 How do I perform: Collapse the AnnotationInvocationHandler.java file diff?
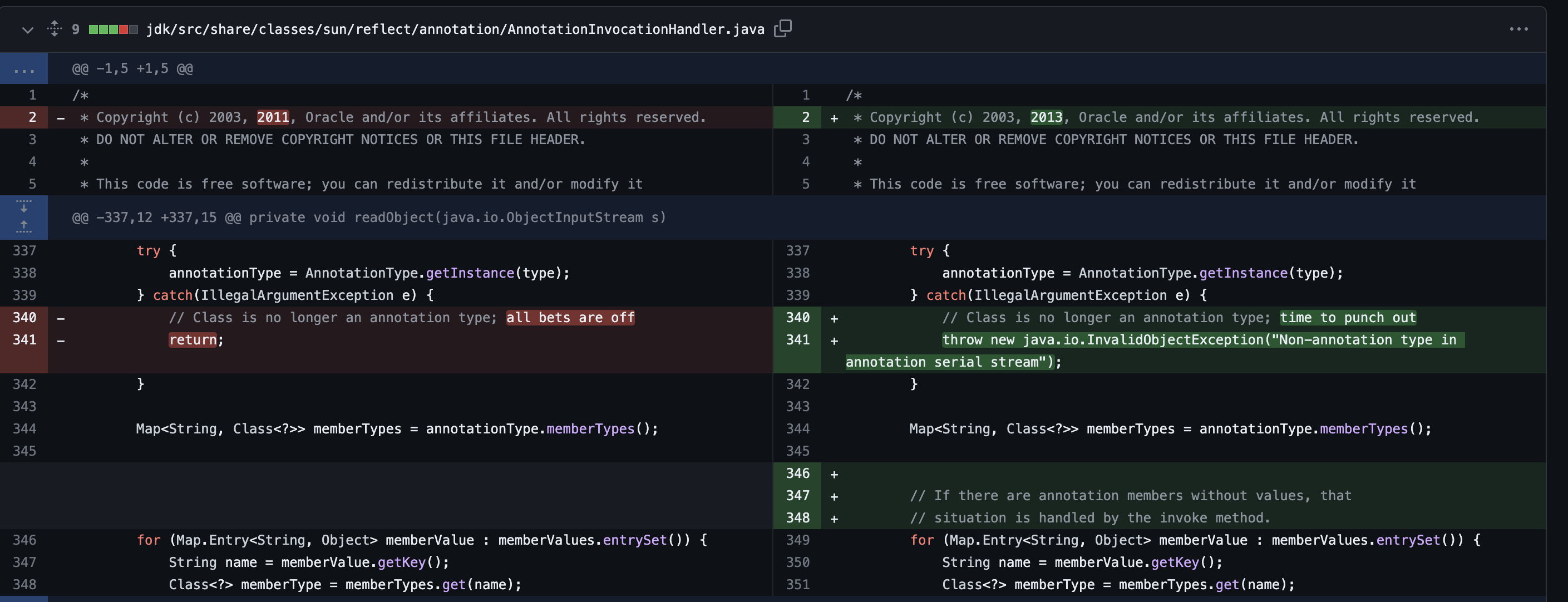27,29
